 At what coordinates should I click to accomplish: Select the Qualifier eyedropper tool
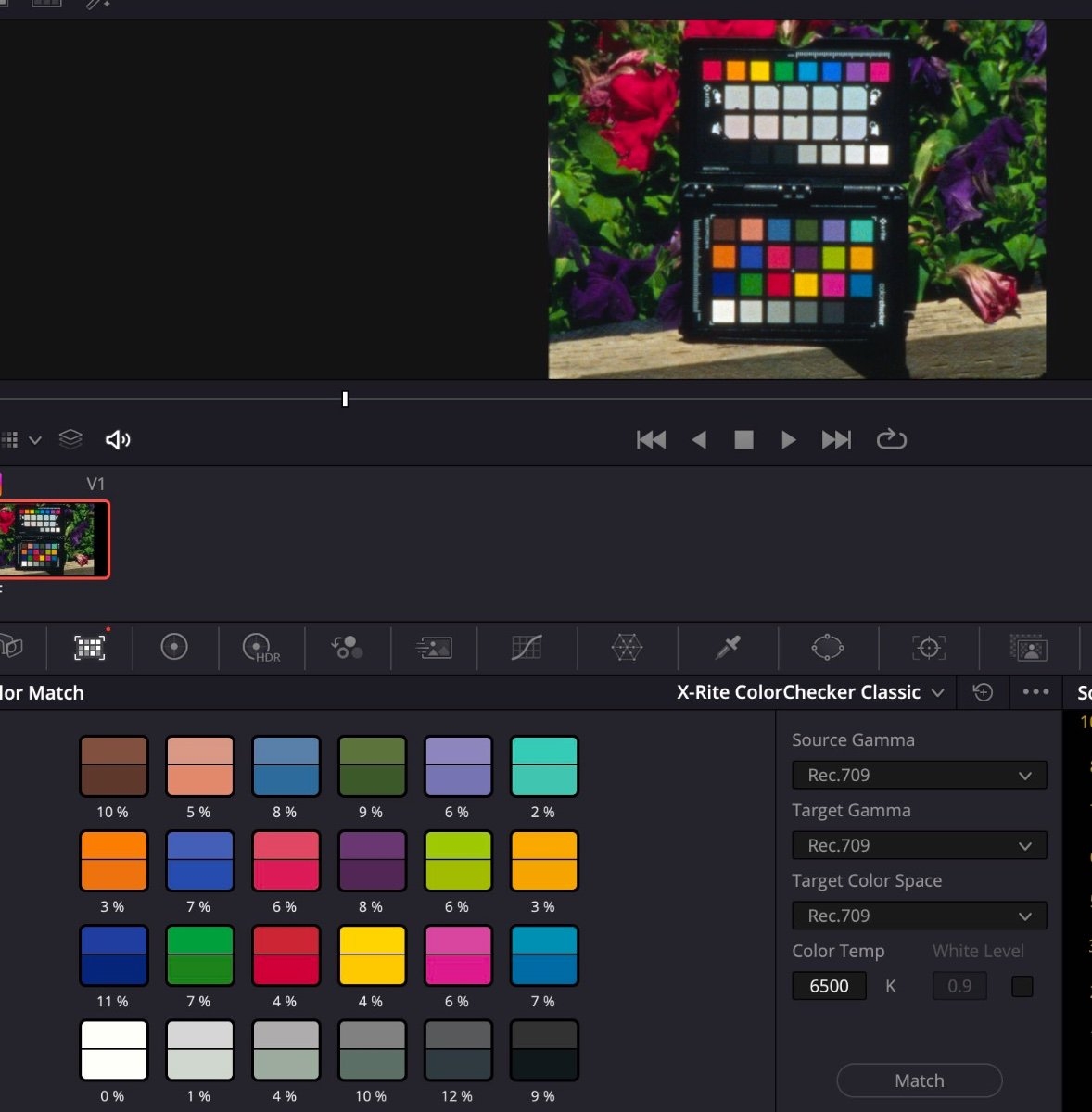(729, 647)
